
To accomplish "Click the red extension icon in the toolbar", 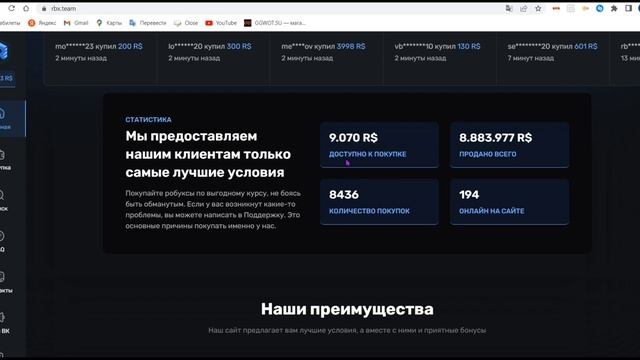I will pos(556,9).
